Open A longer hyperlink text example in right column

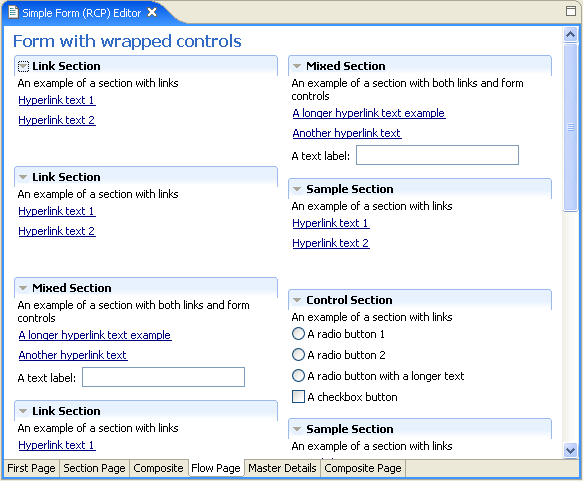point(369,113)
